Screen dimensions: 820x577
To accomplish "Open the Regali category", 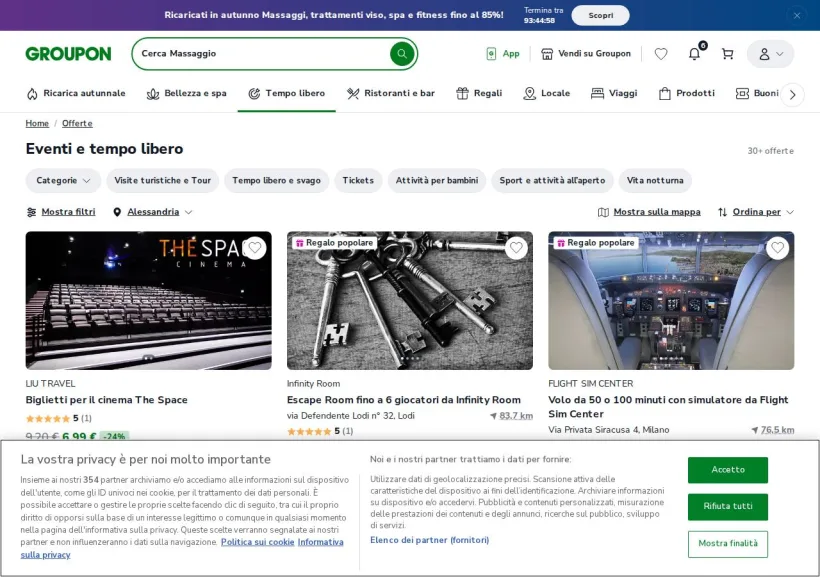I will (479, 93).
